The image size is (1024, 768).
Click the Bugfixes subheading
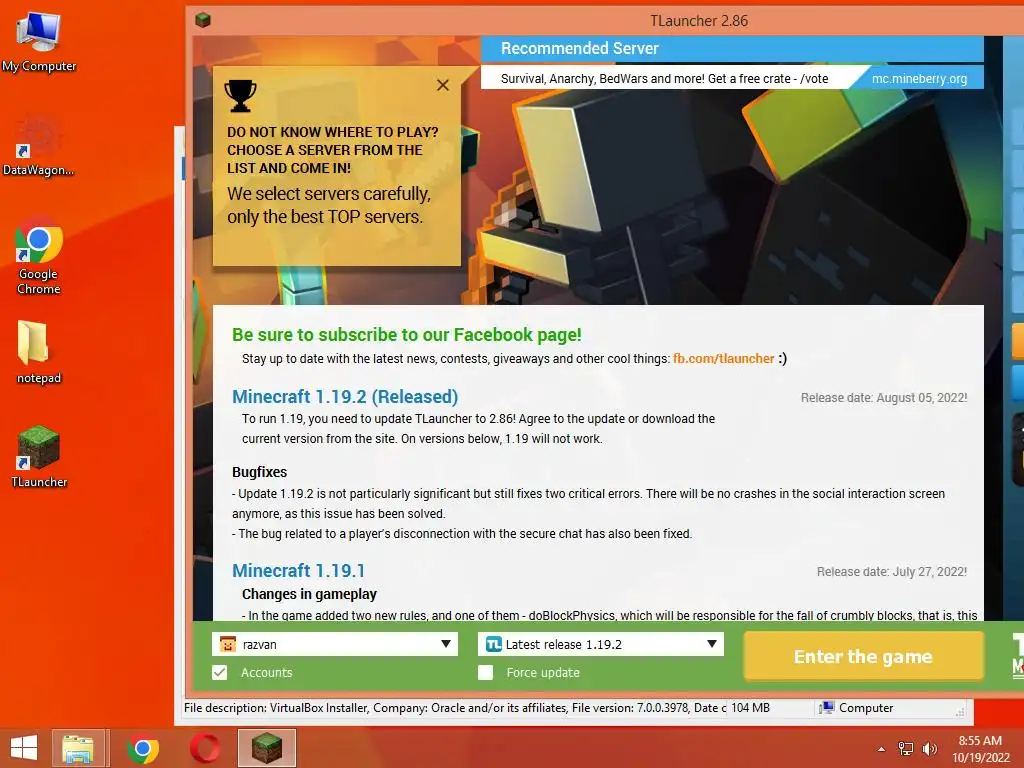[x=259, y=472]
